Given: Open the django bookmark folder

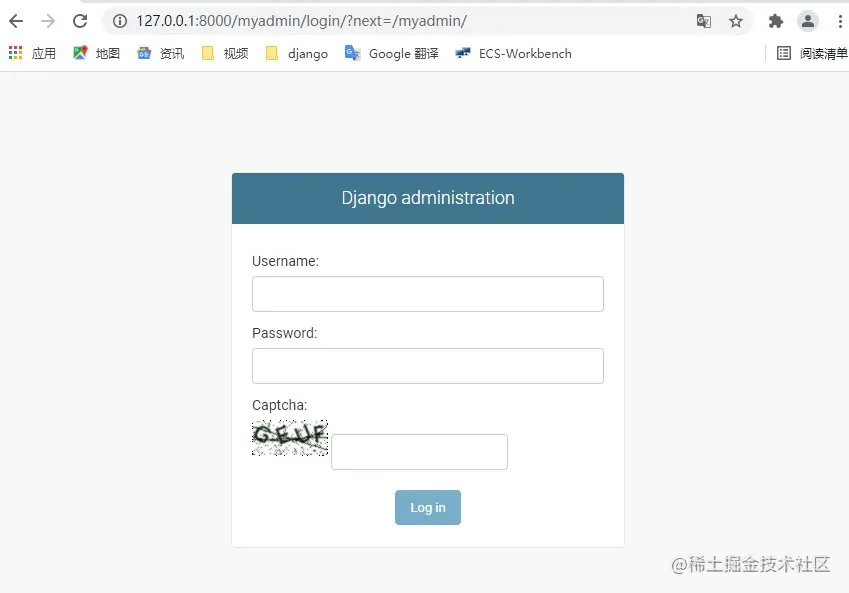Looking at the screenshot, I should (x=297, y=53).
